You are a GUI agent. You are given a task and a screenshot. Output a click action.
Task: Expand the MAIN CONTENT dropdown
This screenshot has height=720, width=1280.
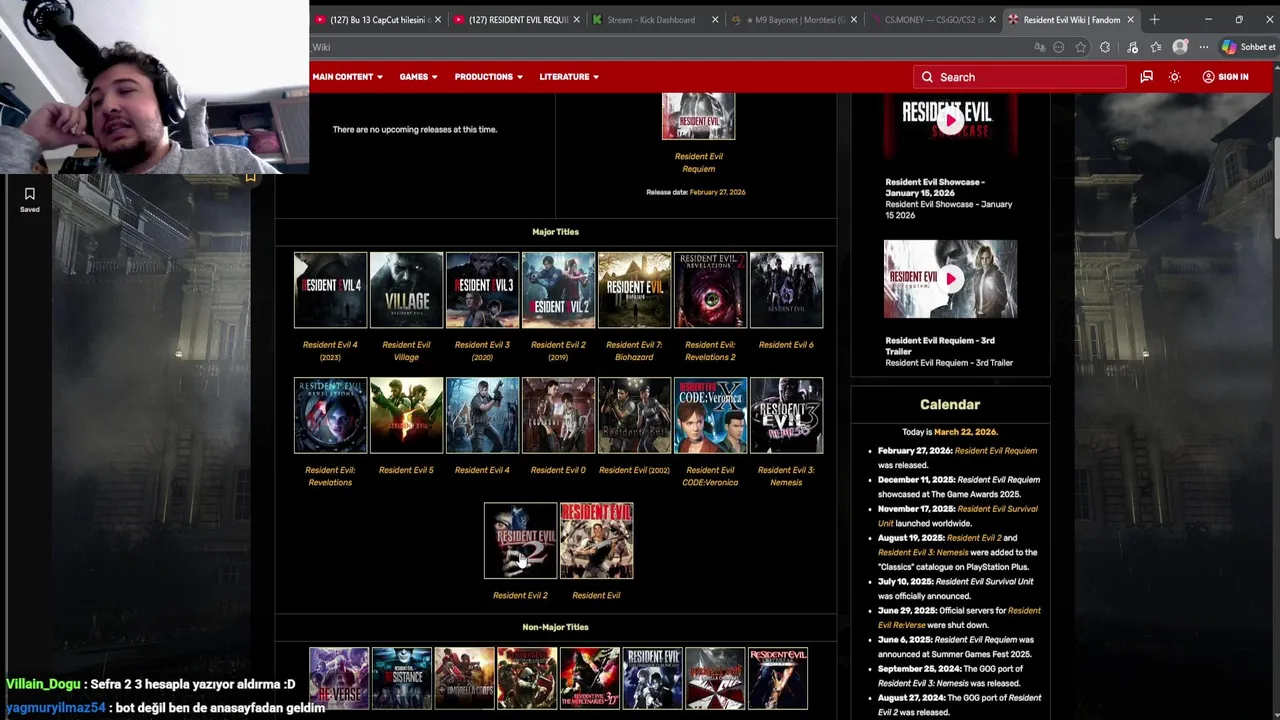[x=347, y=77]
